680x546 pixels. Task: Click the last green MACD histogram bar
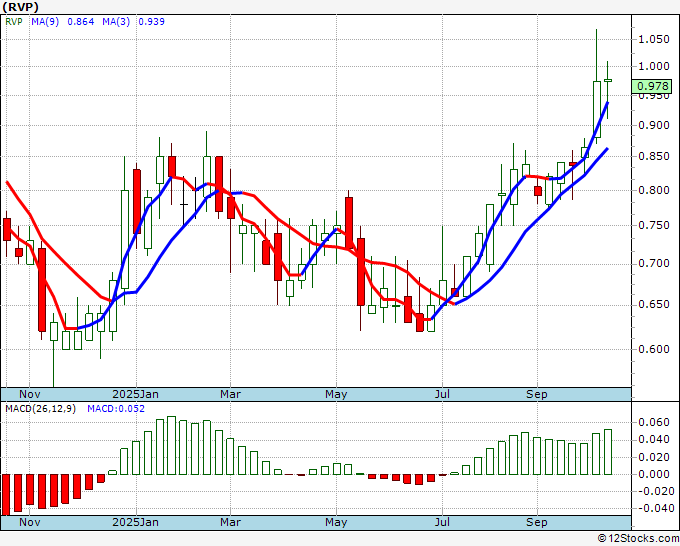coord(607,452)
